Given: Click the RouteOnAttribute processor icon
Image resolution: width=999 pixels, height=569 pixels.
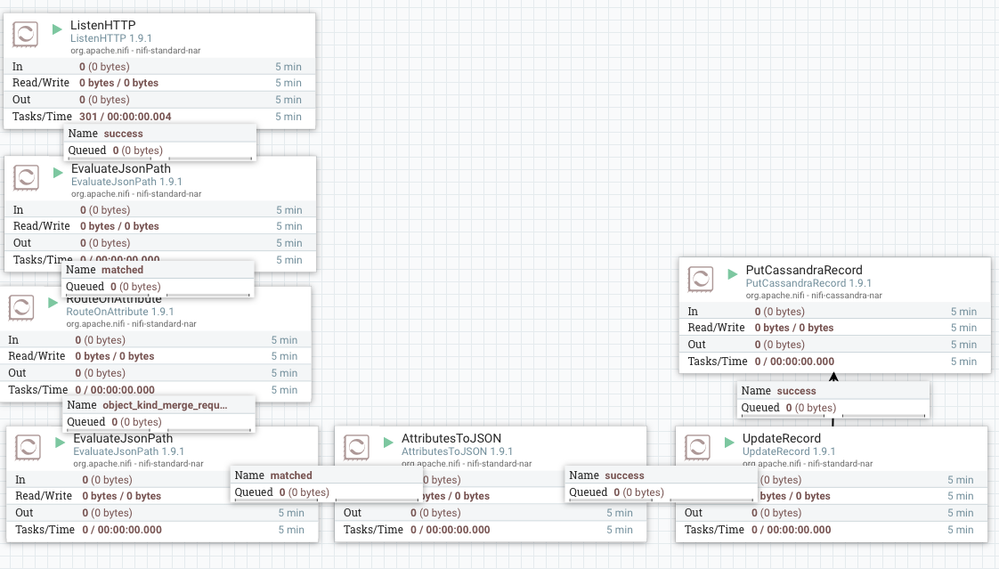Looking at the screenshot, I should pyautogui.click(x=22, y=308).
